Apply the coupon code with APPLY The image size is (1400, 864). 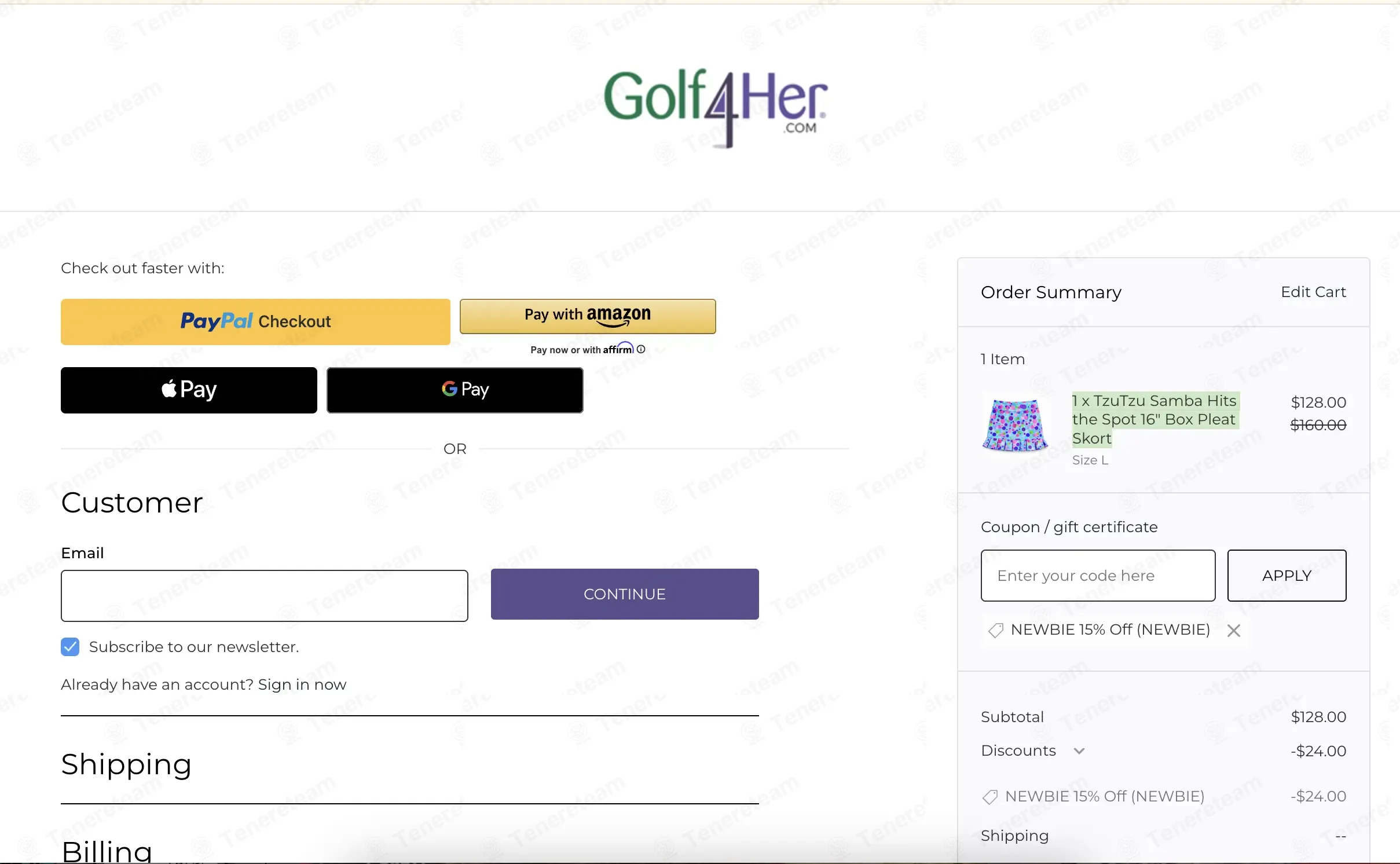coord(1287,576)
